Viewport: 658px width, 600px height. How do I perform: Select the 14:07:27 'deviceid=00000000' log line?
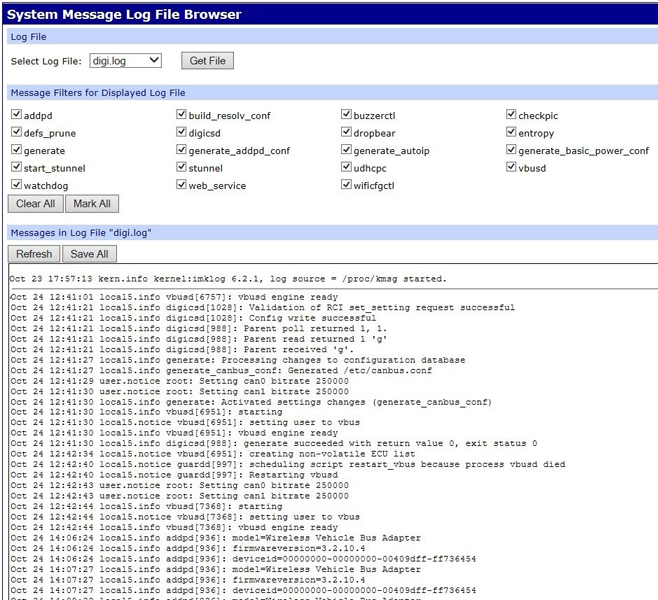tap(243, 590)
